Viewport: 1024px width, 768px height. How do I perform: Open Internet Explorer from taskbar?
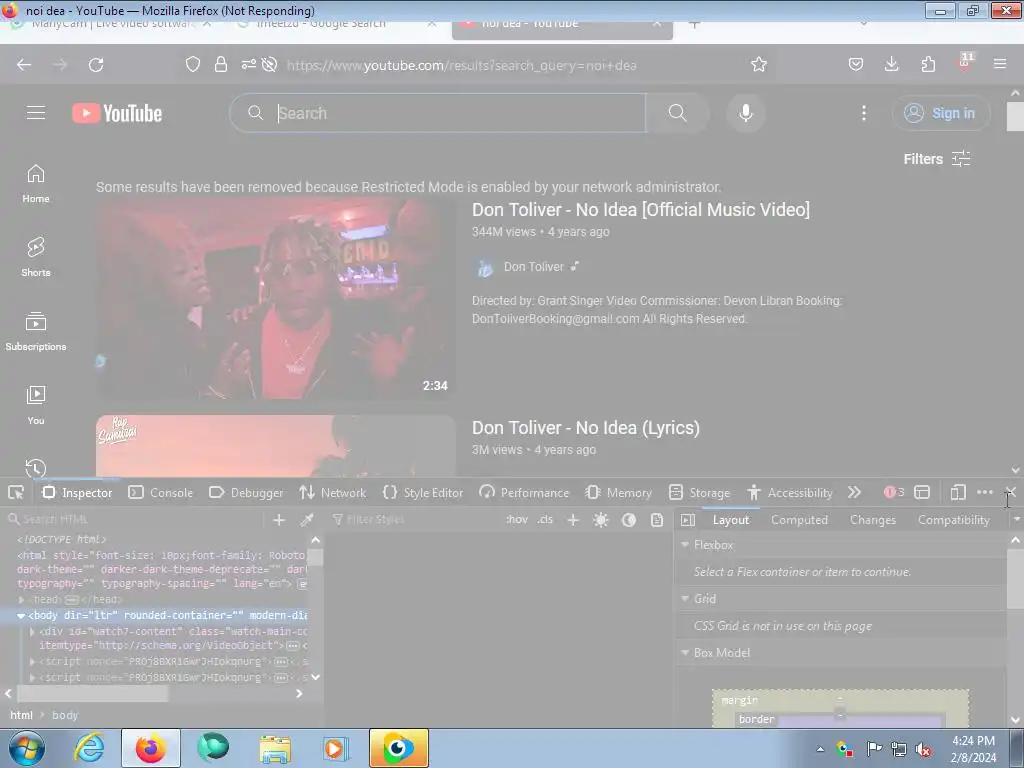tap(89, 748)
